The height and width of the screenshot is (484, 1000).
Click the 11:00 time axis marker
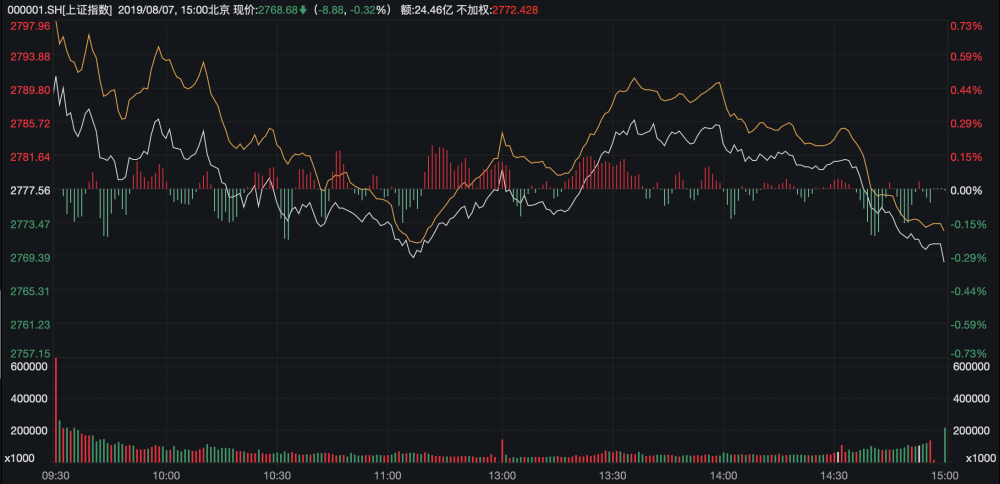pyautogui.click(x=387, y=475)
